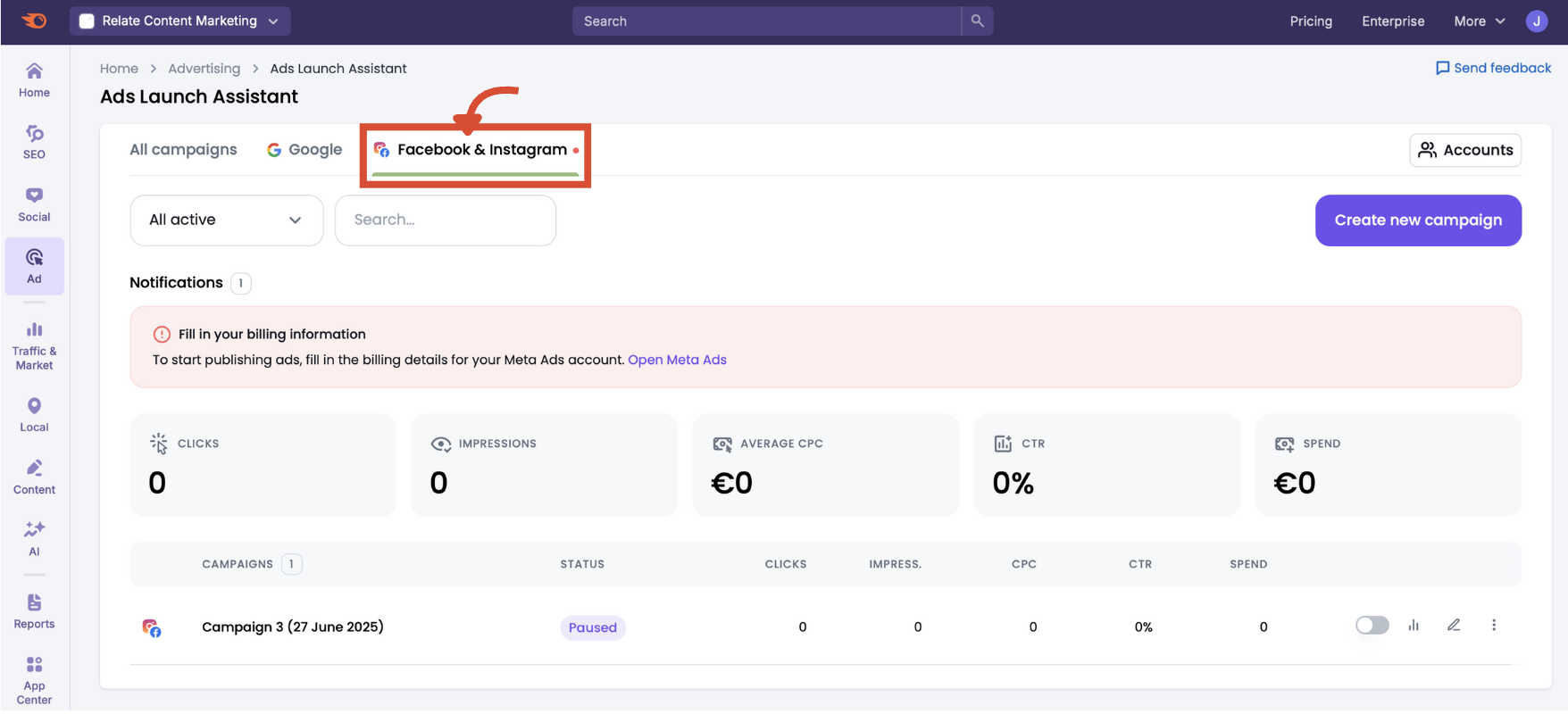Click the 0% CTR value in Campaign 3 row
The height and width of the screenshot is (714, 1568).
pyautogui.click(x=1144, y=627)
